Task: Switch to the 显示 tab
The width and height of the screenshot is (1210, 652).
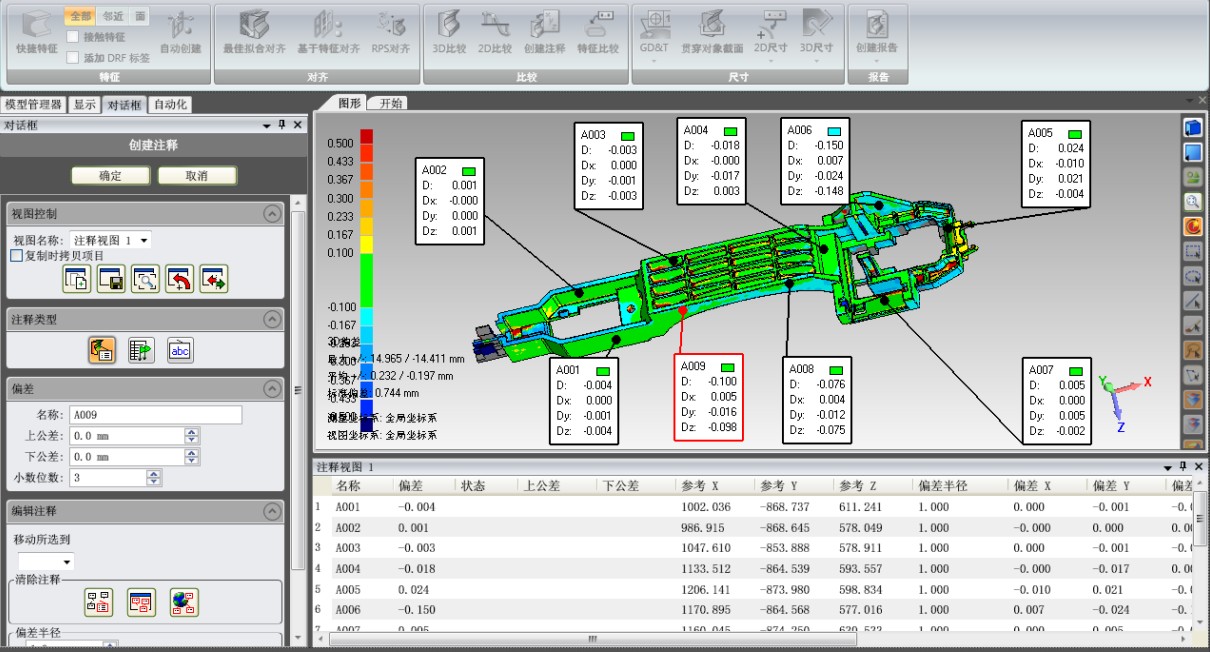Action: point(85,104)
